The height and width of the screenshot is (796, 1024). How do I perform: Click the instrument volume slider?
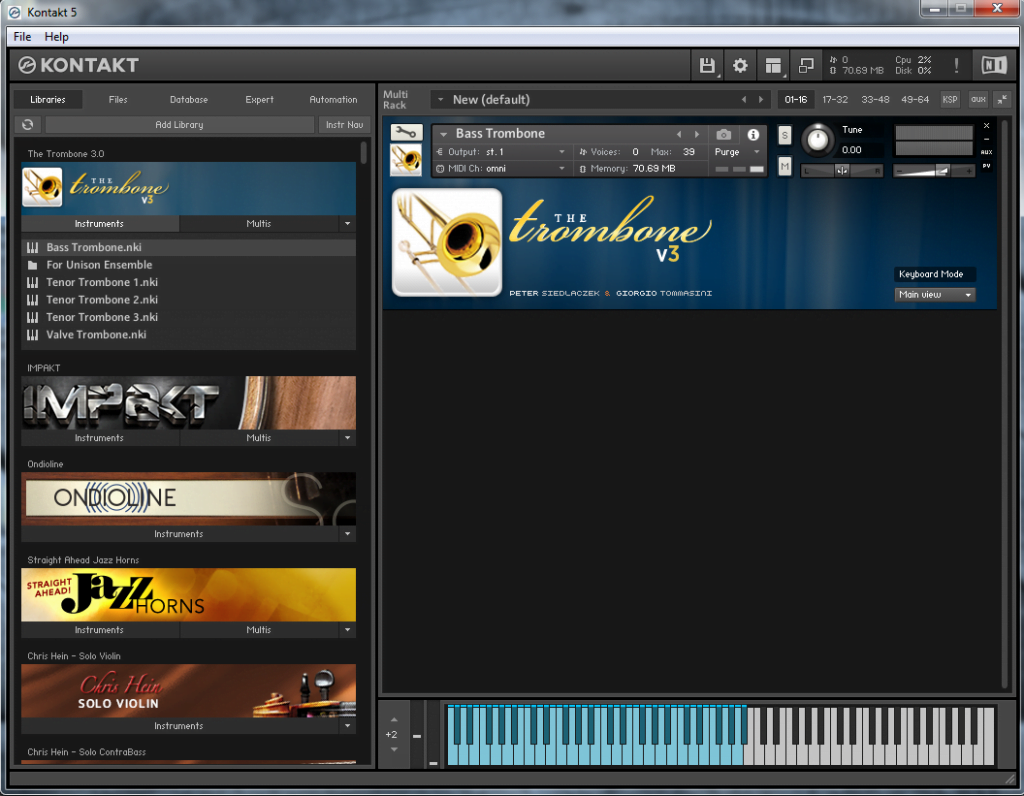(x=934, y=170)
